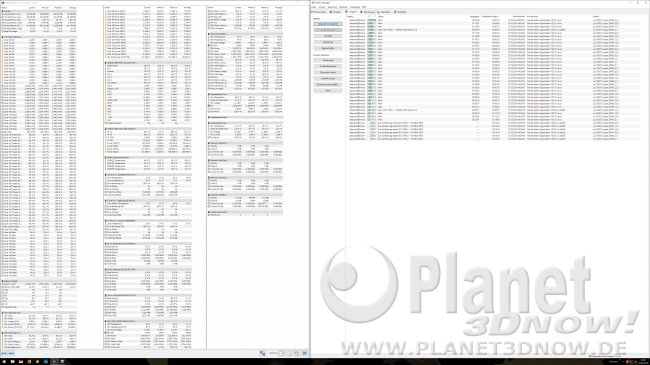Image resolution: width=650 pixels, height=365 pixels.
Task: Click the HWiNFO expand columns right-arrows icon
Action: [11, 353]
